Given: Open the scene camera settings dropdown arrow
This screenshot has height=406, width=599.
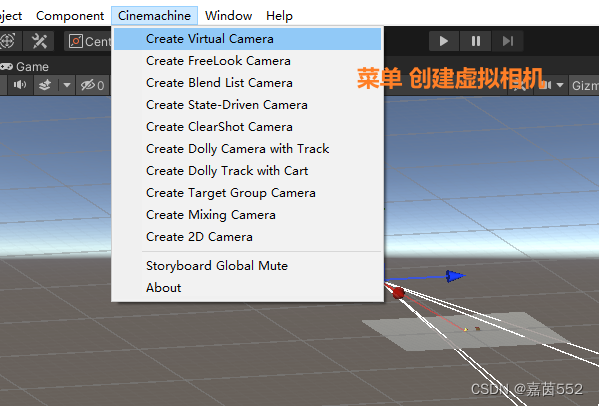Looking at the screenshot, I should pos(560,85).
